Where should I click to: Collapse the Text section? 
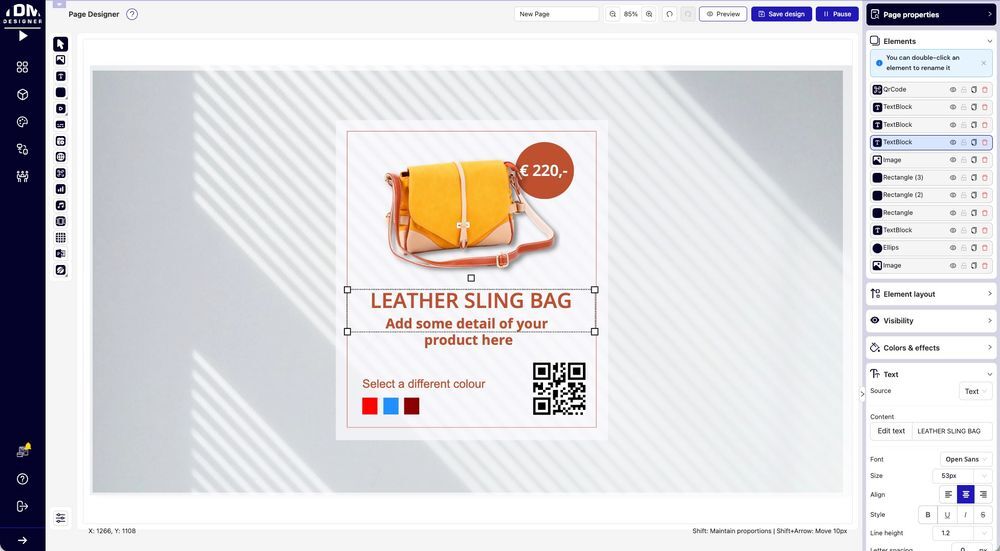tap(930, 374)
